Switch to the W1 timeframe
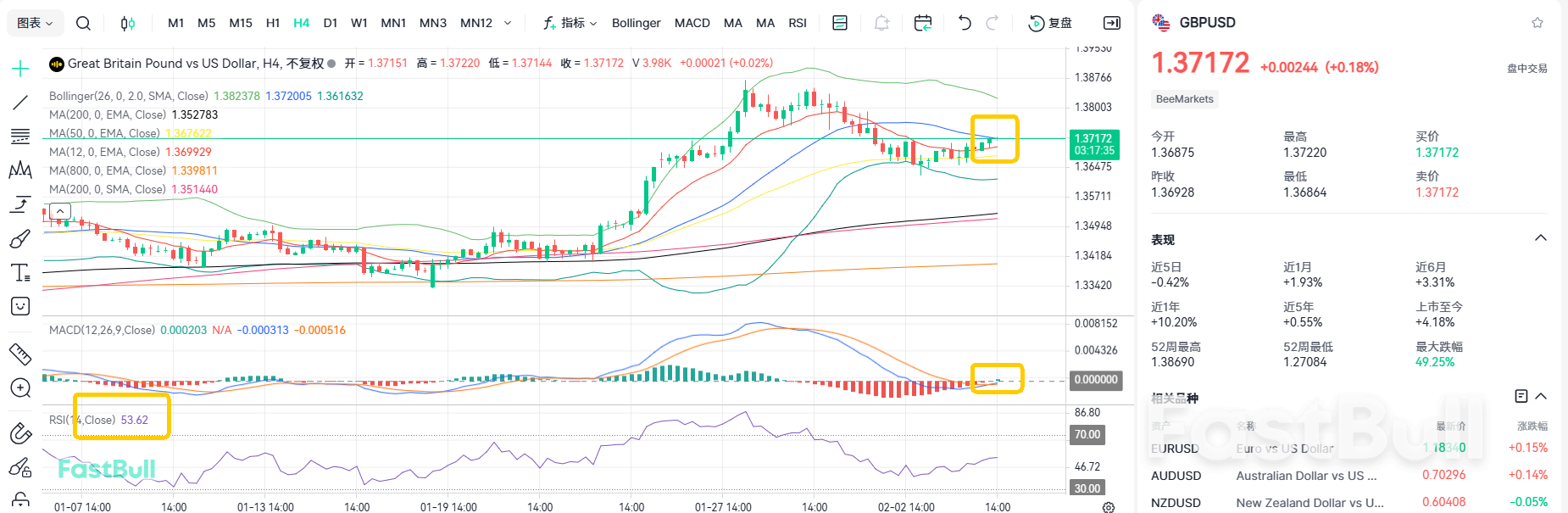The width and height of the screenshot is (1568, 513). pyautogui.click(x=359, y=23)
